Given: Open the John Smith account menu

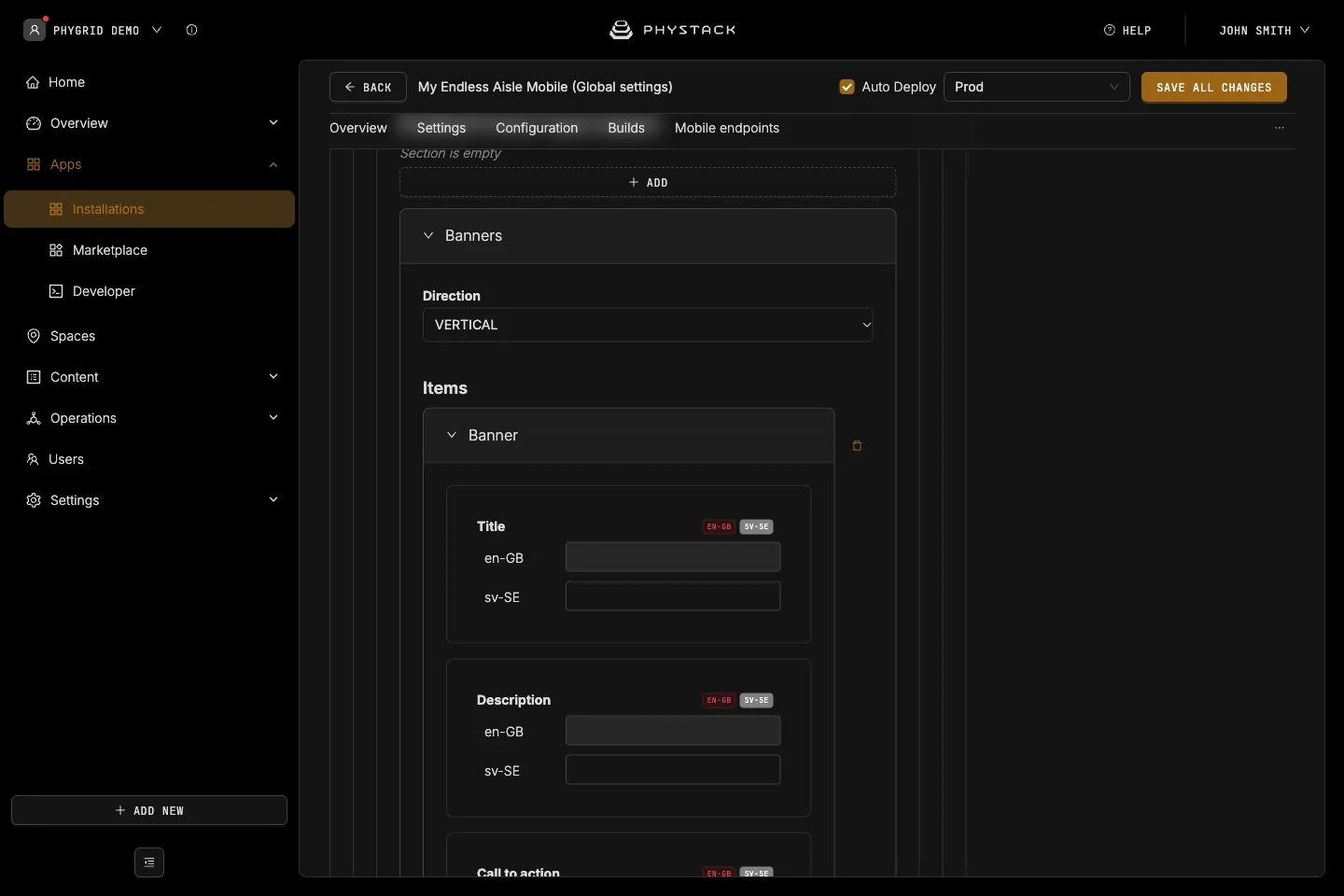Looking at the screenshot, I should click(x=1265, y=30).
